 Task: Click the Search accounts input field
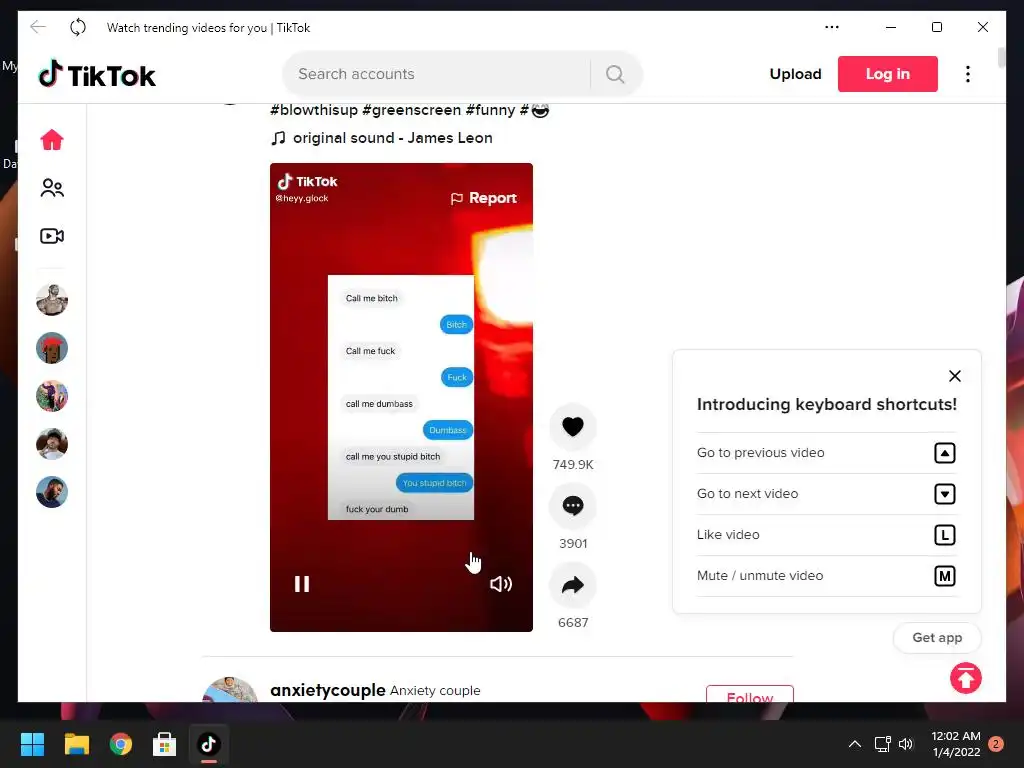(x=438, y=74)
